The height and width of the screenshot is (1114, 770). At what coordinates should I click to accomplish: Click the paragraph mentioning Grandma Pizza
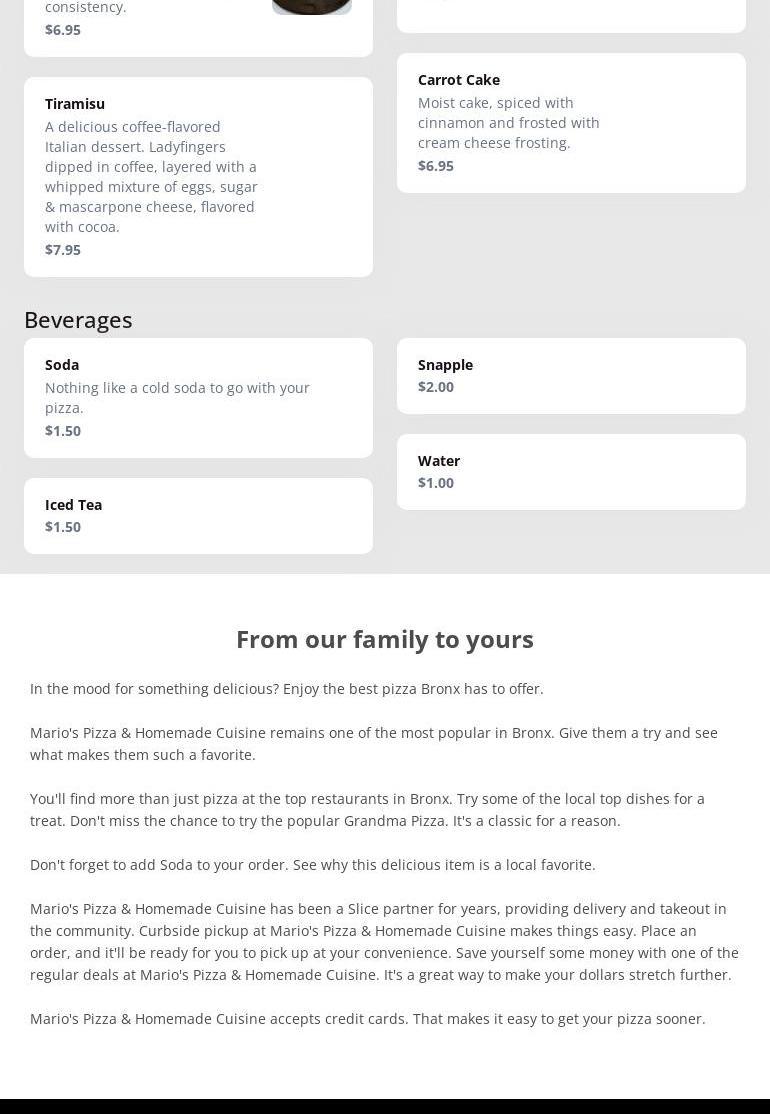pos(367,810)
